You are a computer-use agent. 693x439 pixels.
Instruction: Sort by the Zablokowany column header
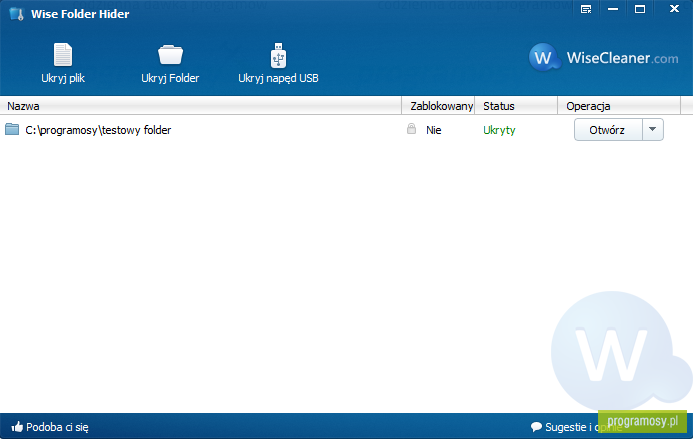pos(438,106)
